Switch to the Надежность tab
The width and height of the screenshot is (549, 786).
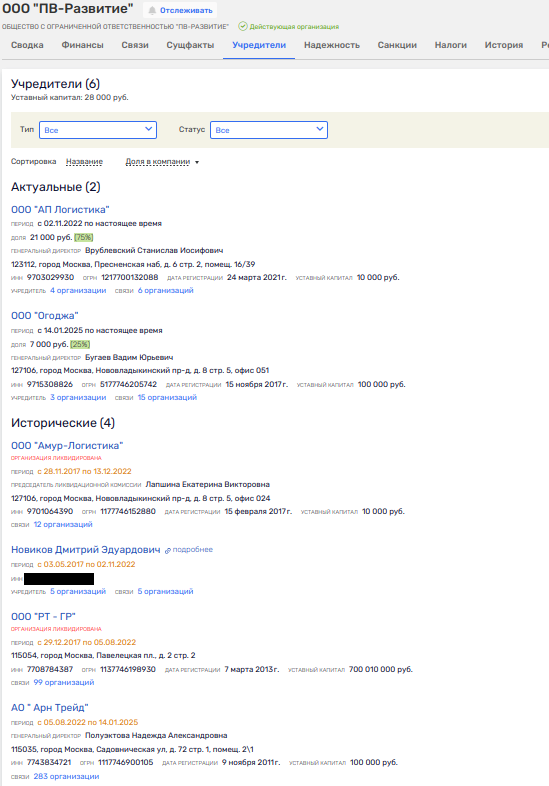click(332, 45)
